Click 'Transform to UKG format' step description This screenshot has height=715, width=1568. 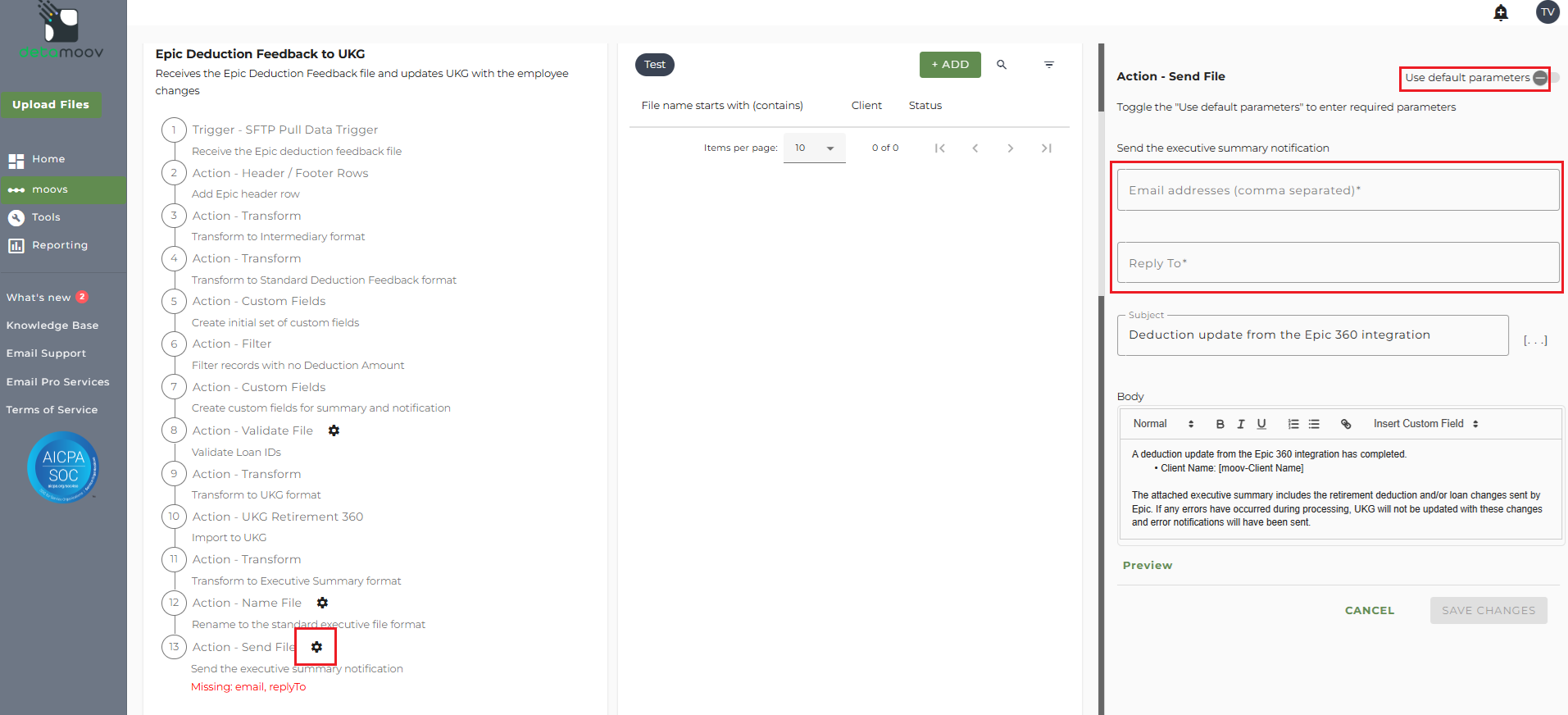tap(257, 495)
